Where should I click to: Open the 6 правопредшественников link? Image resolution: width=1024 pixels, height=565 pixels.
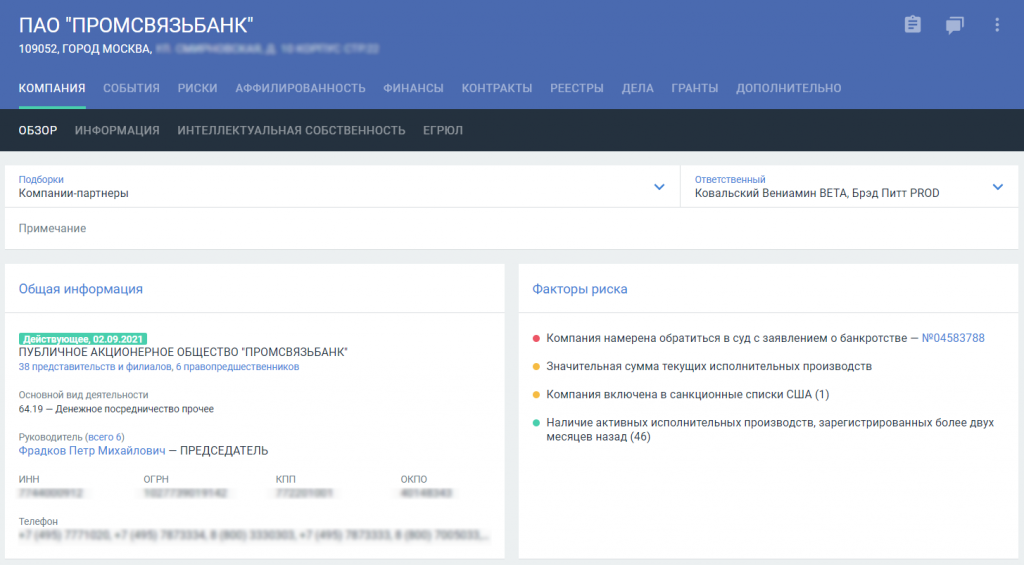pyautogui.click(x=237, y=367)
